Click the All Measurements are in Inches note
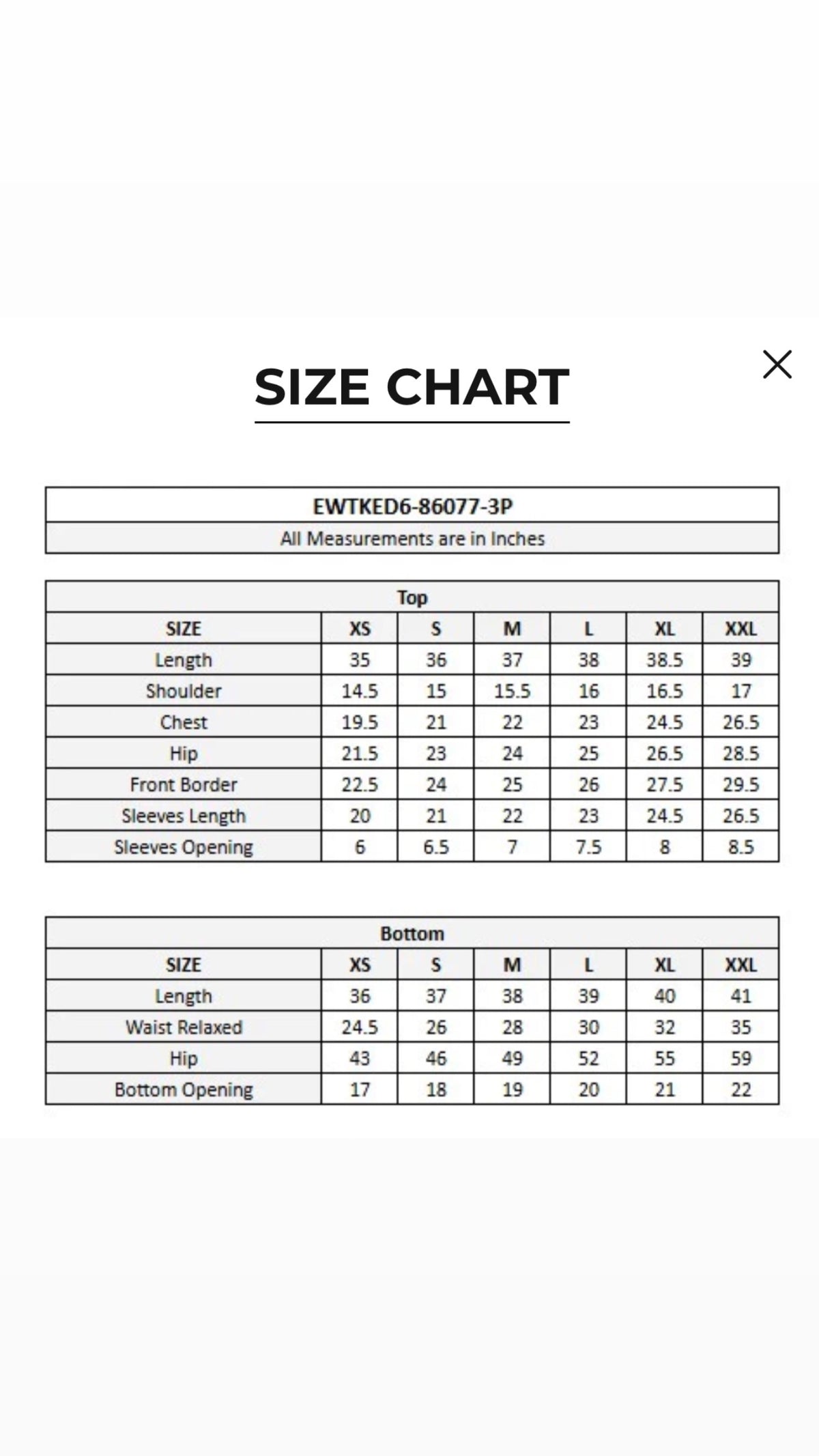This screenshot has width=819, height=1456. tap(412, 539)
